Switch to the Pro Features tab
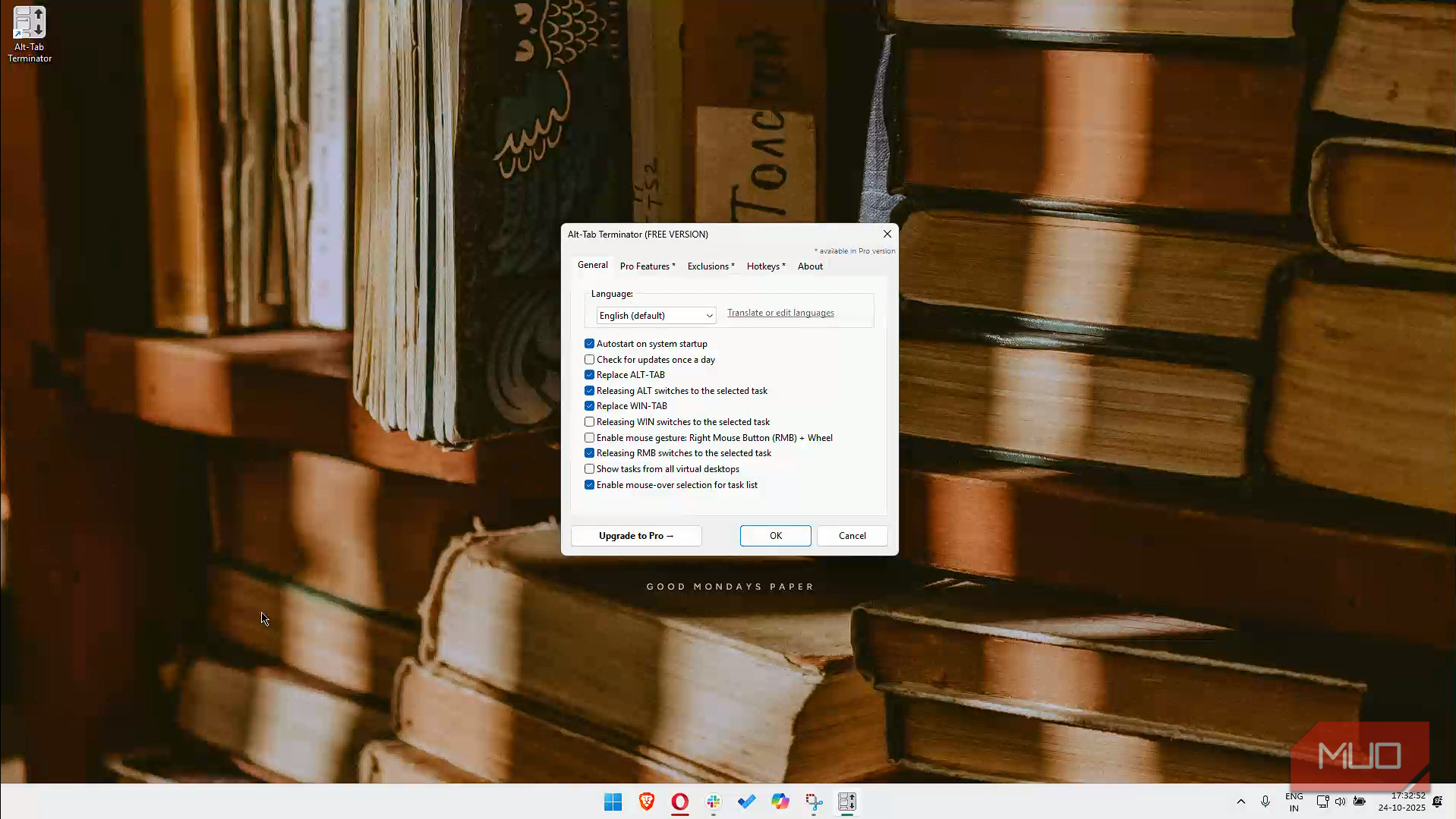1456x819 pixels. [x=648, y=266]
